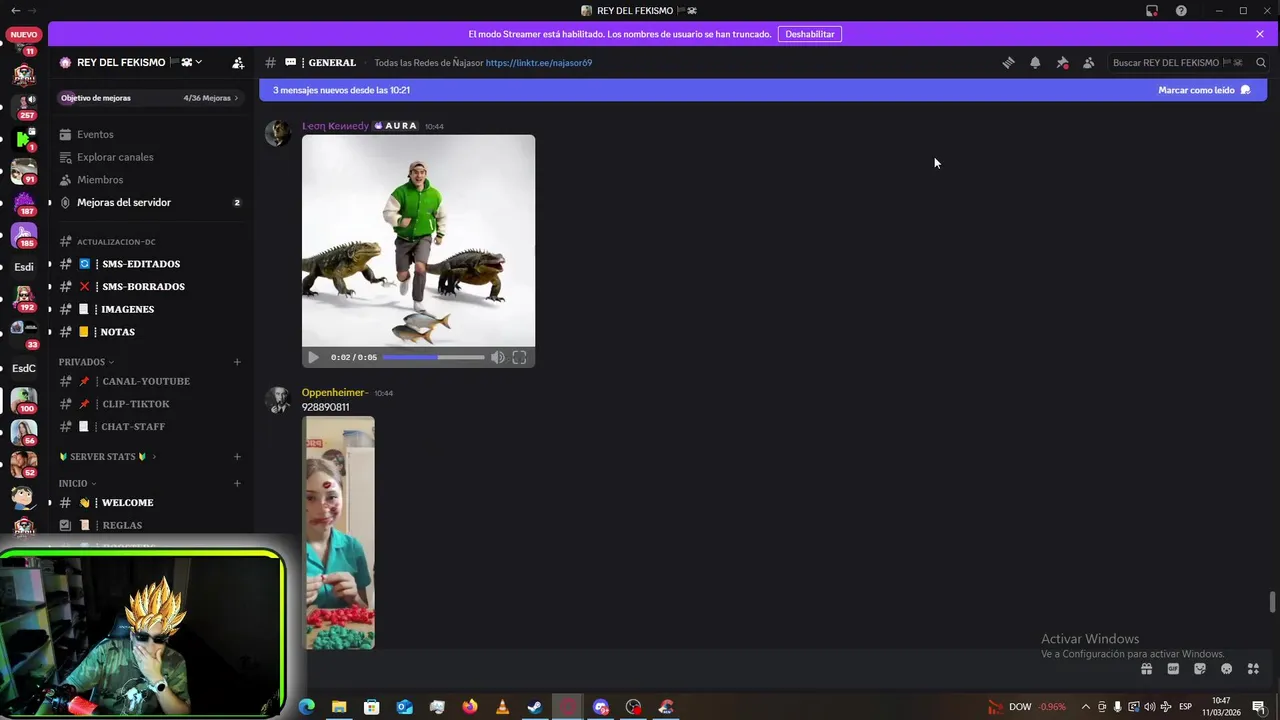This screenshot has width=1280, height=720.
Task: Select CHAT-STAFF channel
Action: coord(150,426)
